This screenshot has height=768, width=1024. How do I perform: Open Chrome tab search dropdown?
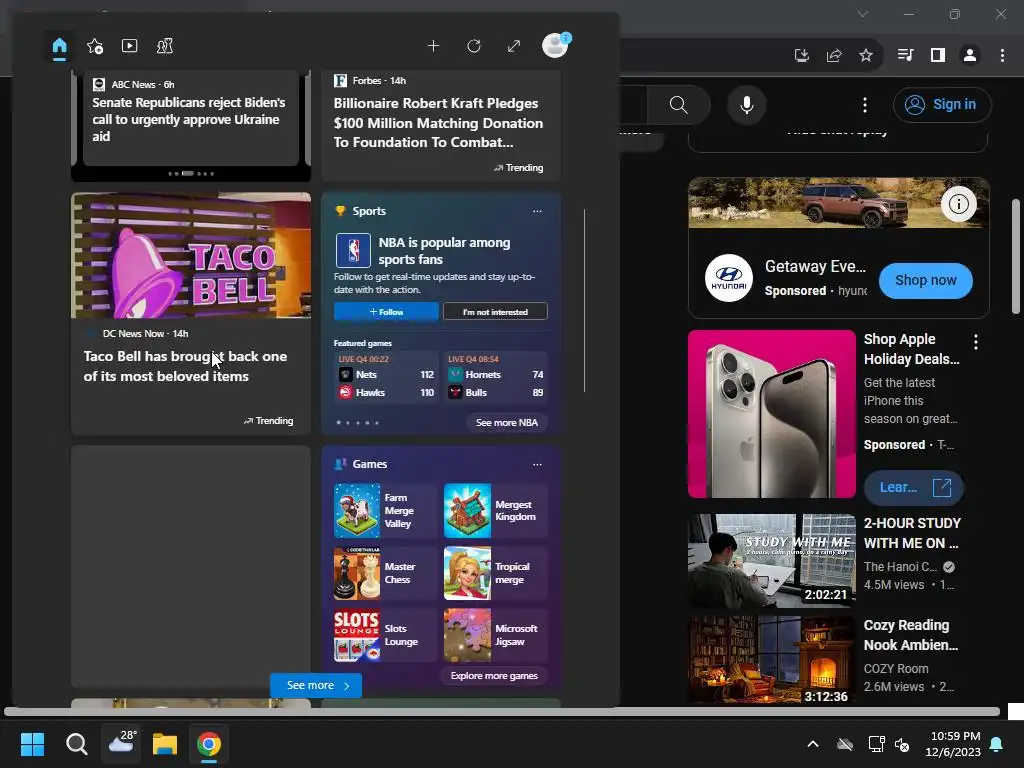point(863,14)
